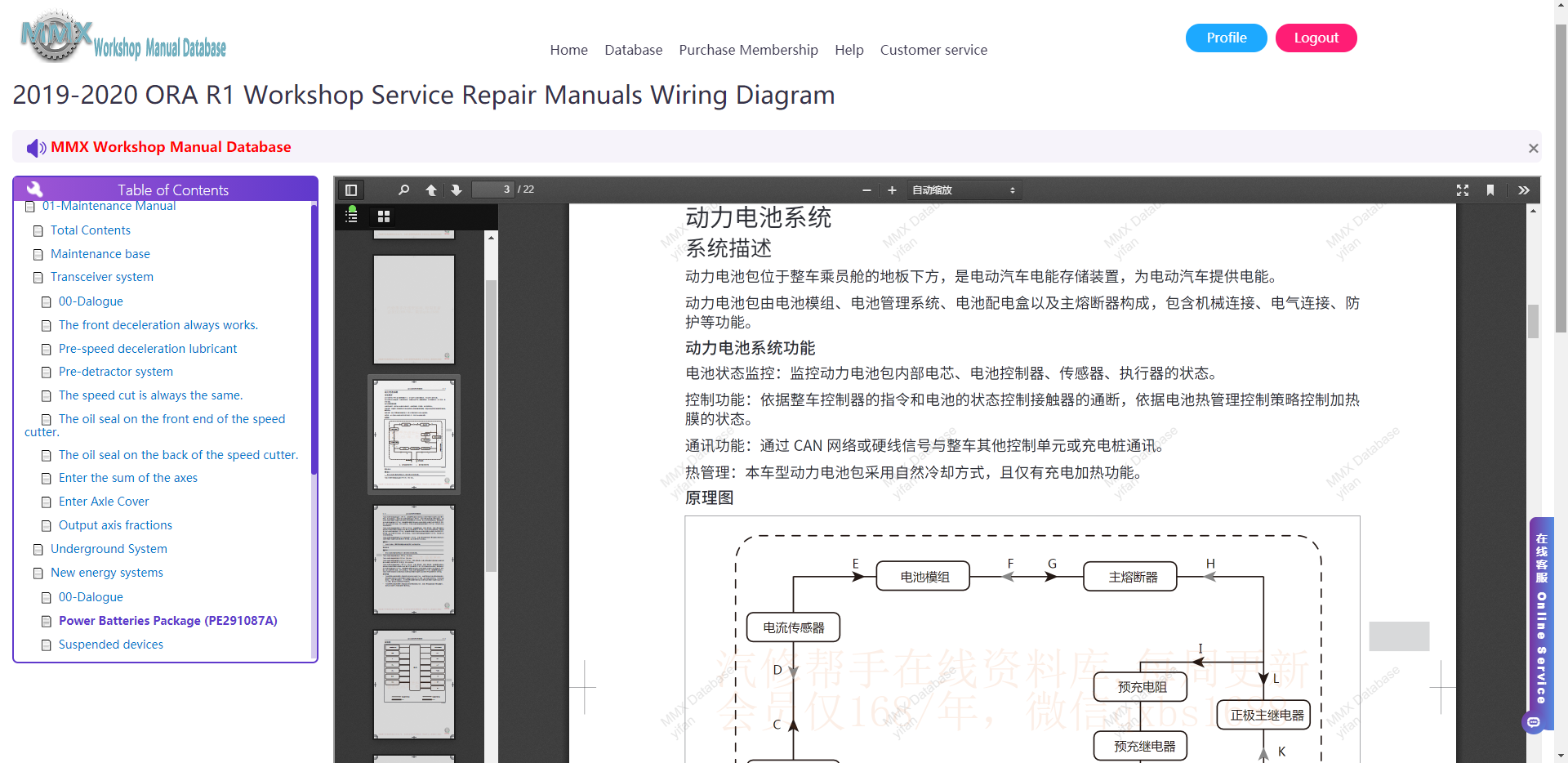Select New energy systems in contents

tap(107, 573)
